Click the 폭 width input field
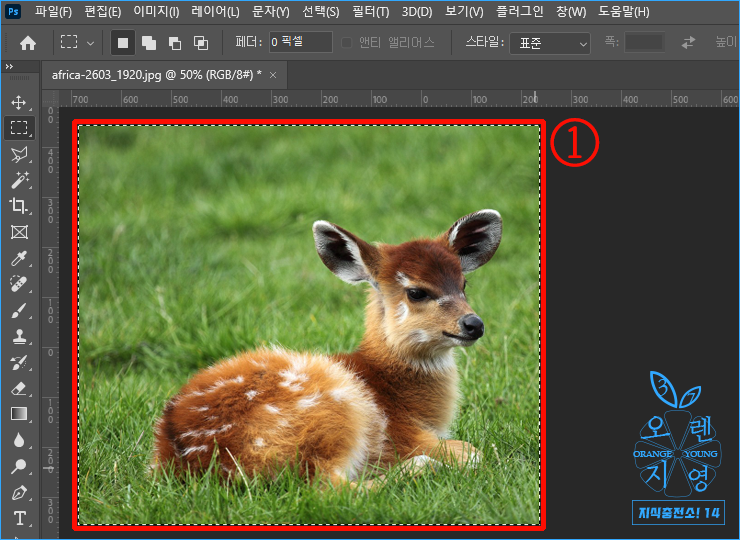This screenshot has width=740, height=540. click(645, 42)
